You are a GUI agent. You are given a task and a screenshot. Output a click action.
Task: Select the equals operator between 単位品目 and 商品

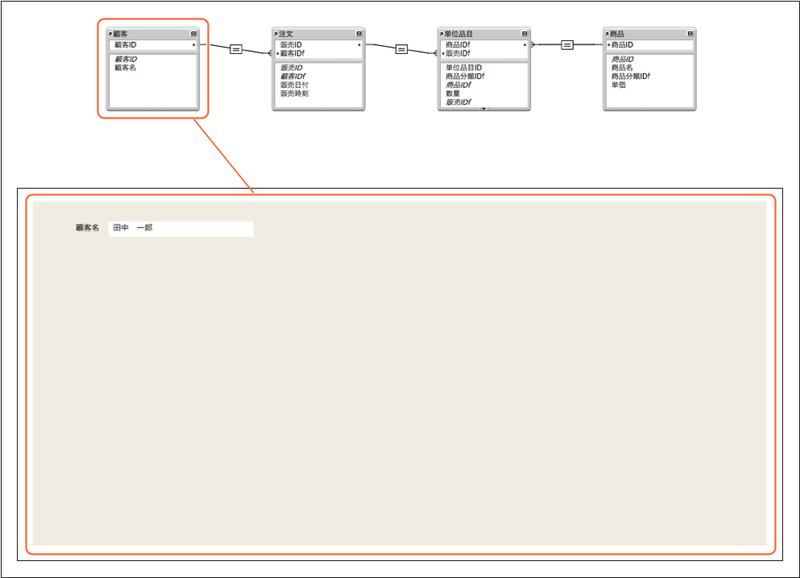tap(567, 45)
